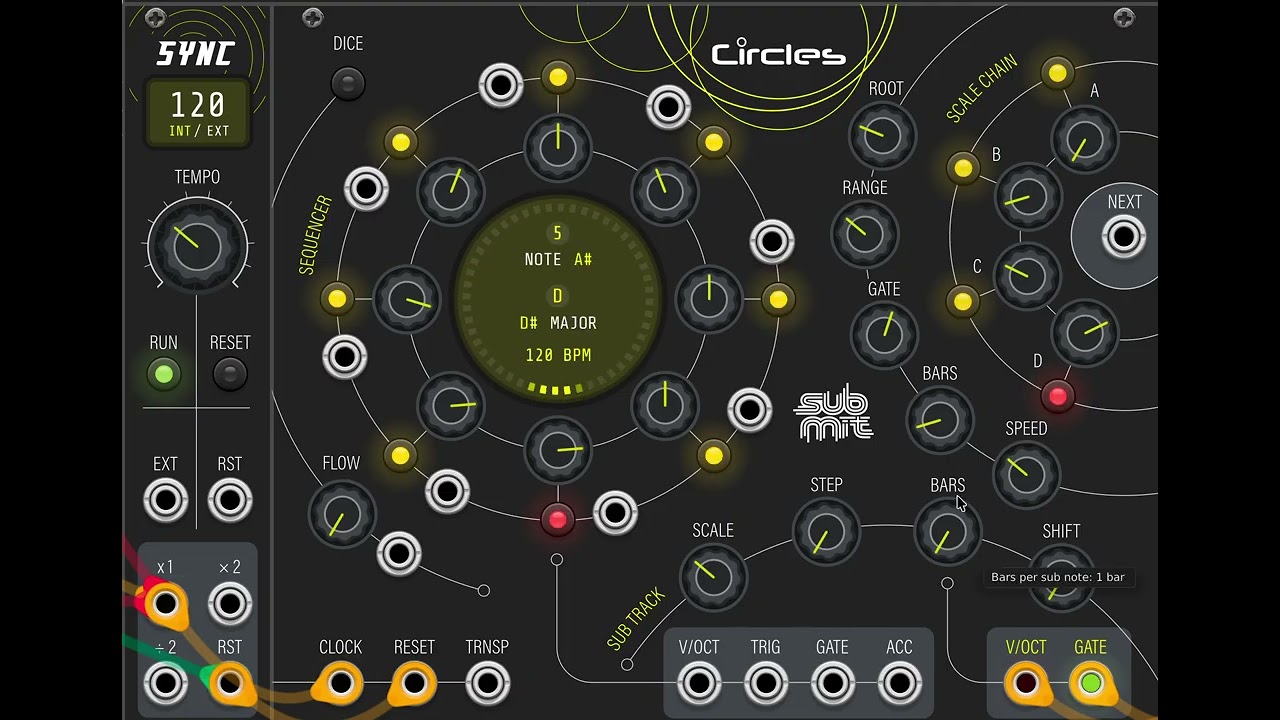Click the ÷2 clock output jack
The image size is (1280, 720).
(x=165, y=684)
